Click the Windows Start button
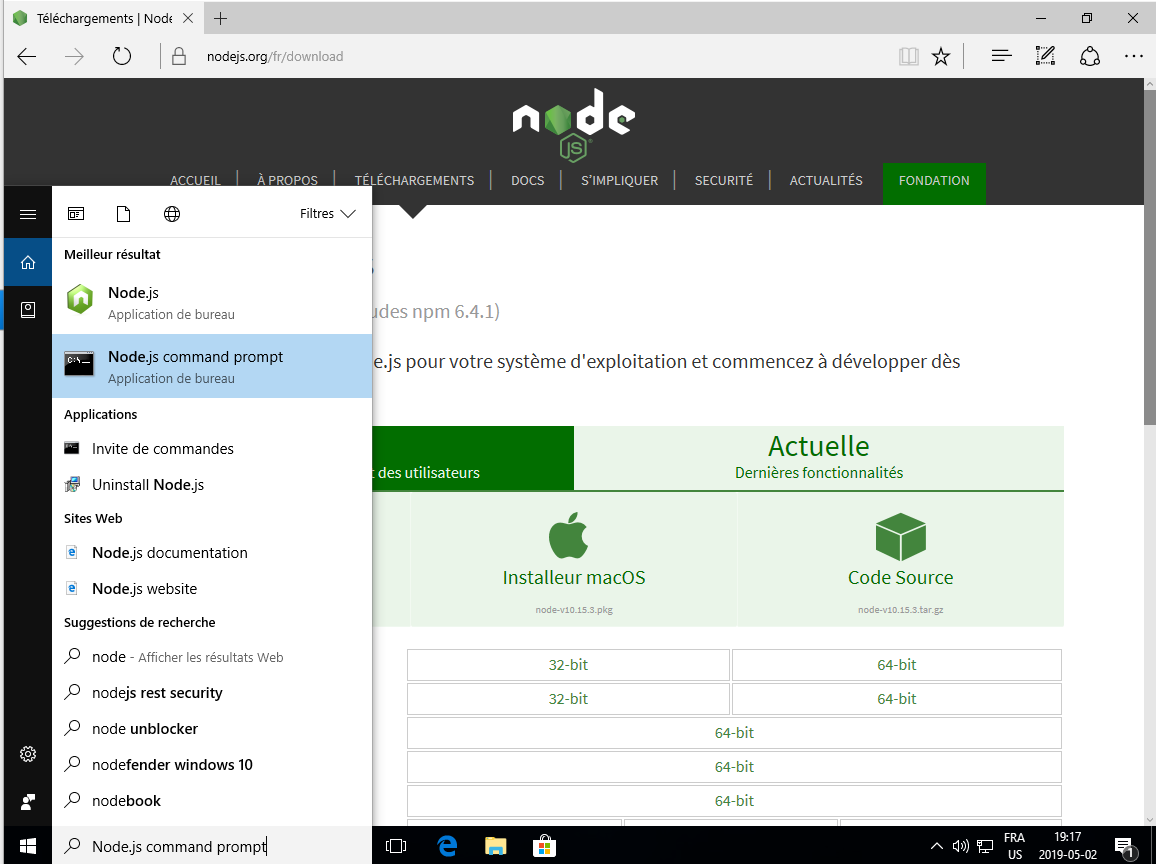The image size is (1156, 864). pyautogui.click(x=28, y=845)
